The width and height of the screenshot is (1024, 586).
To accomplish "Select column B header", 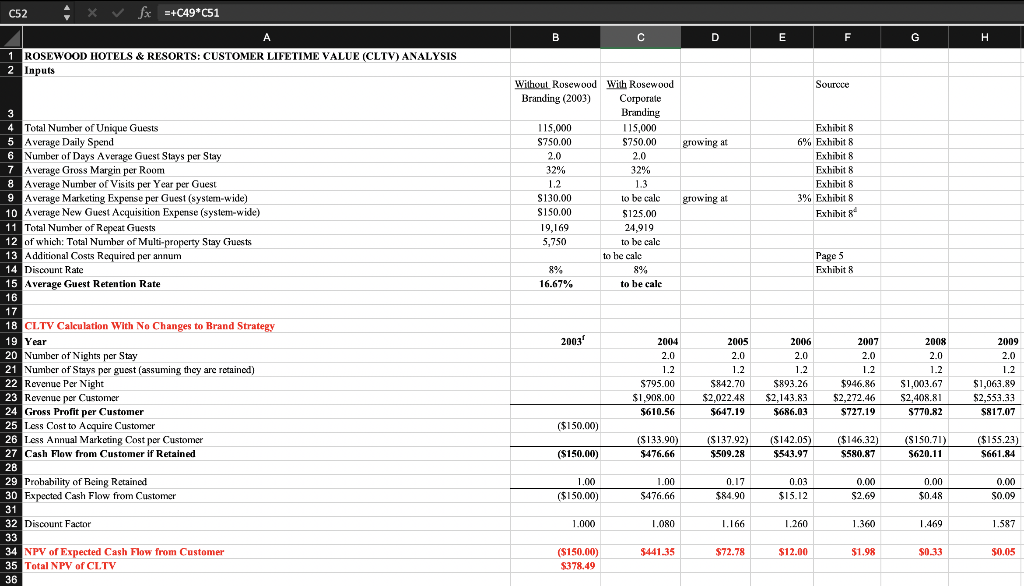I will pos(555,37).
